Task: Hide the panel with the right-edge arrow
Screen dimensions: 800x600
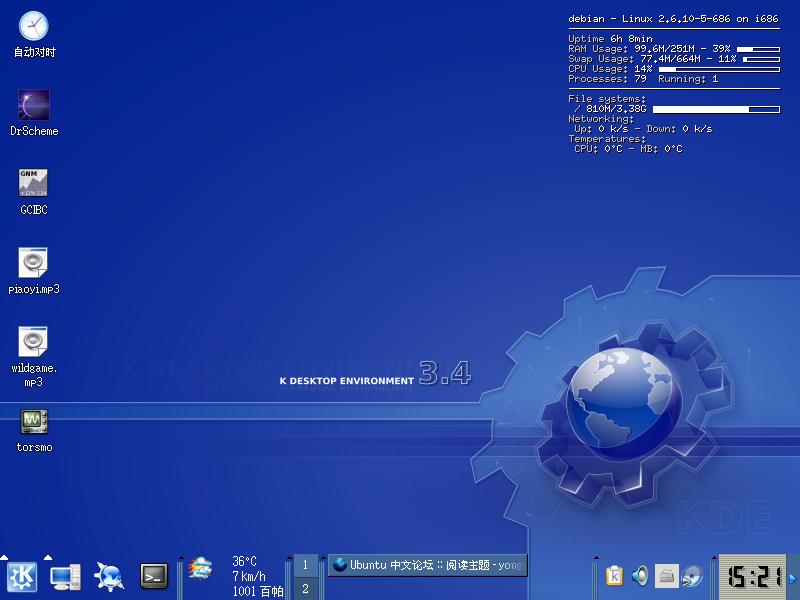Action: pyautogui.click(x=793, y=577)
